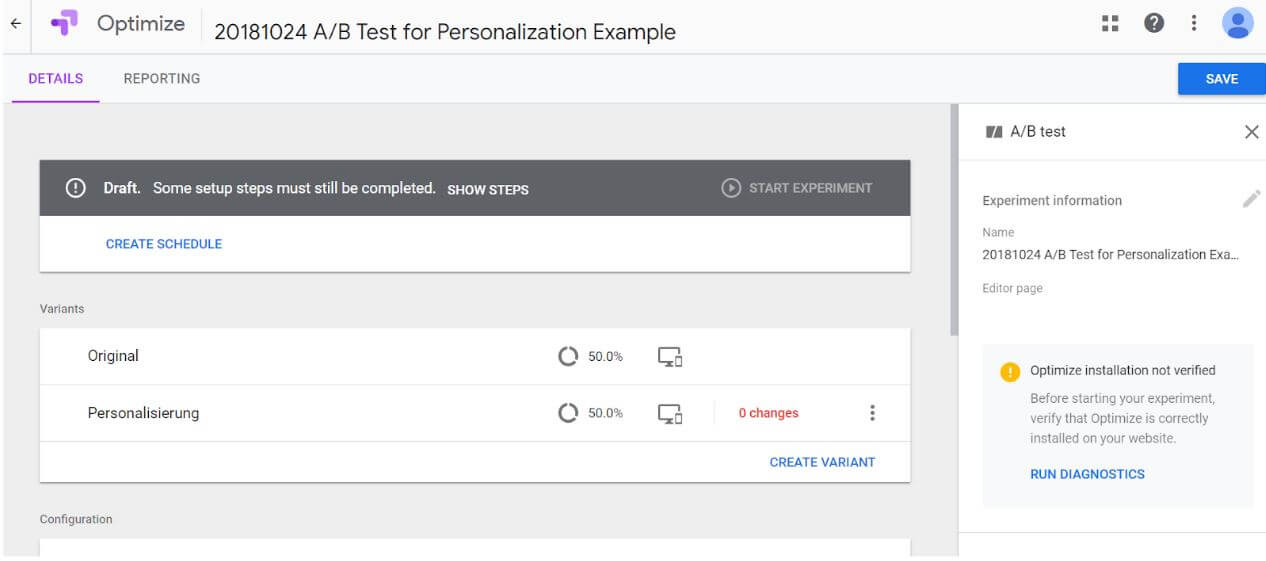Edit experiment information with the pencil icon
This screenshot has height=561, width=1266.
coord(1251,199)
